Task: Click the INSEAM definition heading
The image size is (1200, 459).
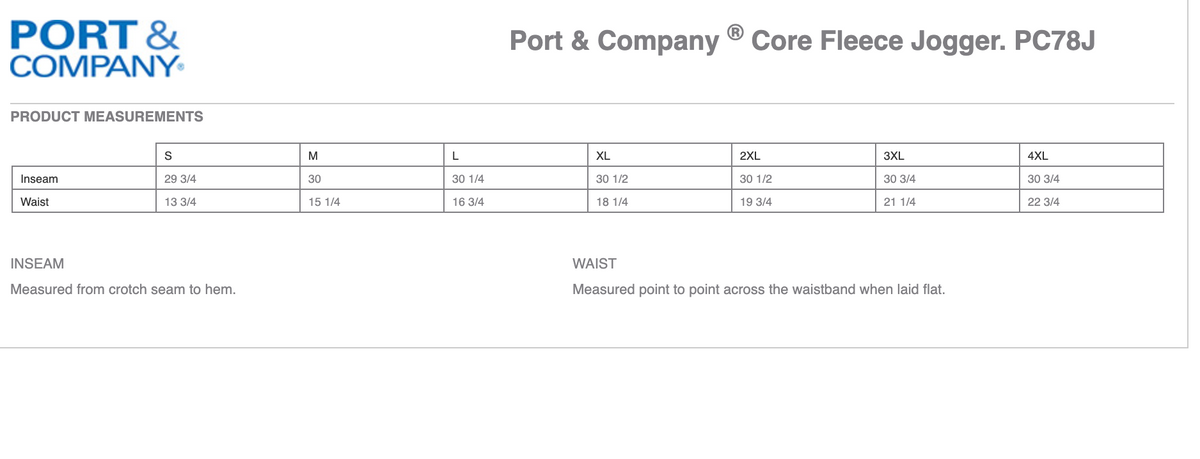Action: (x=37, y=264)
